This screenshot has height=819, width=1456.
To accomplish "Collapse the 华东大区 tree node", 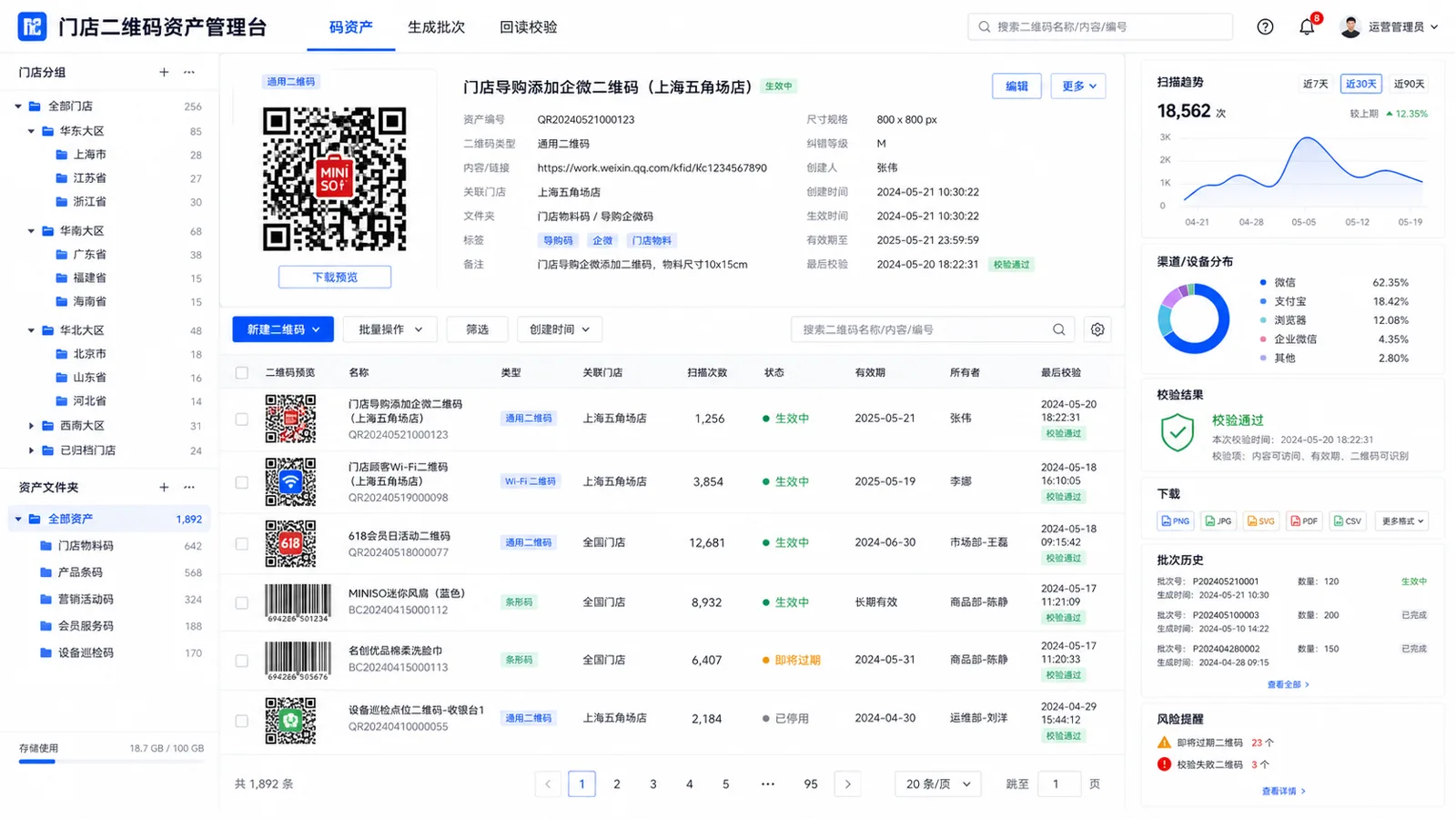I will (31, 131).
